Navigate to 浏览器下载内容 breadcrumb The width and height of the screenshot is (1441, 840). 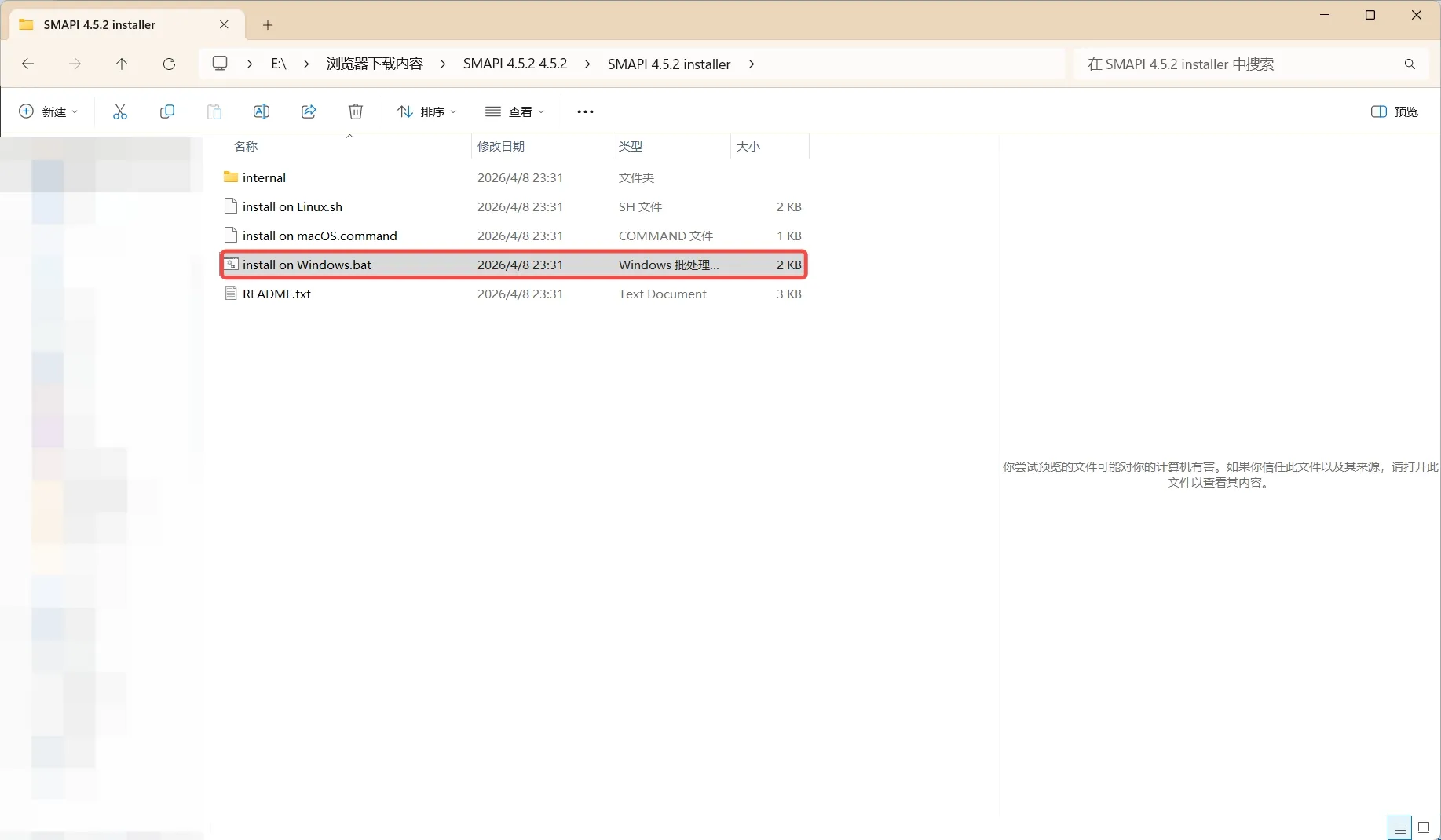(x=375, y=64)
